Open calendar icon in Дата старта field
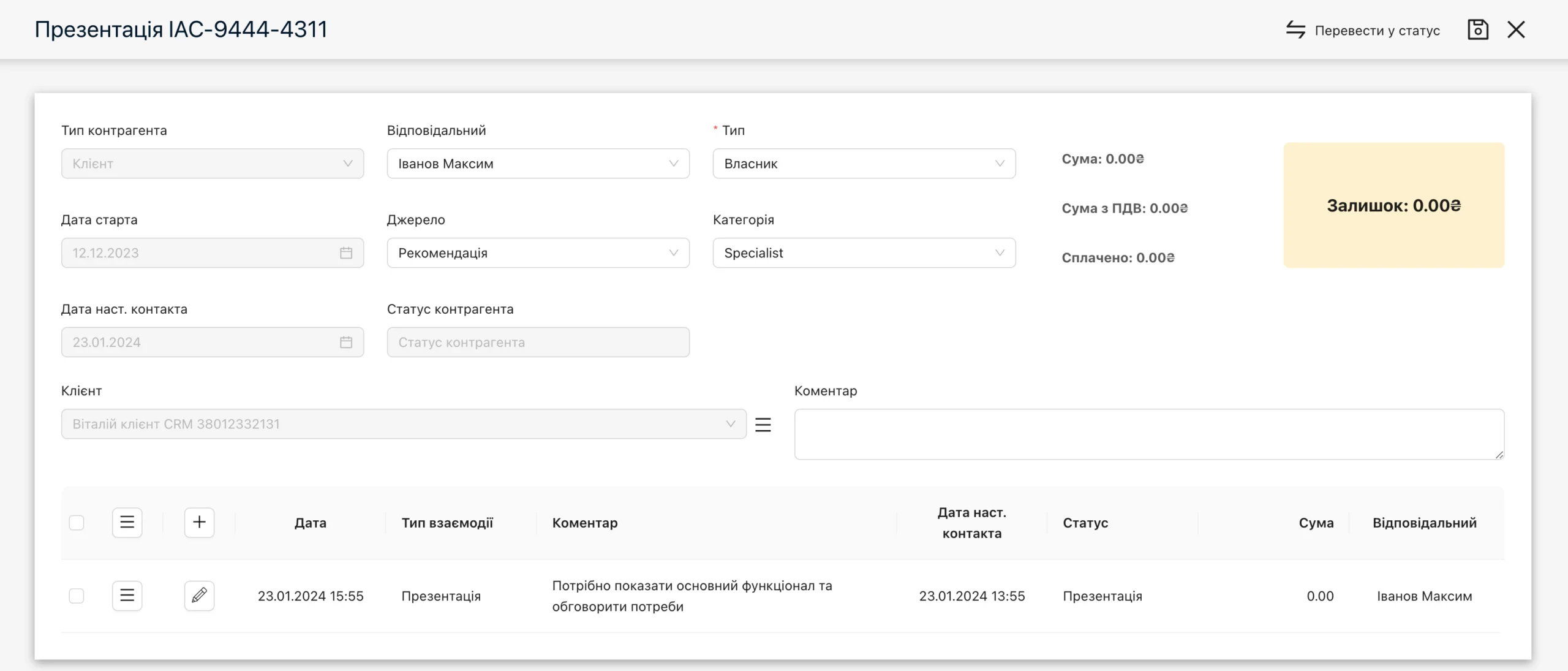 346,253
